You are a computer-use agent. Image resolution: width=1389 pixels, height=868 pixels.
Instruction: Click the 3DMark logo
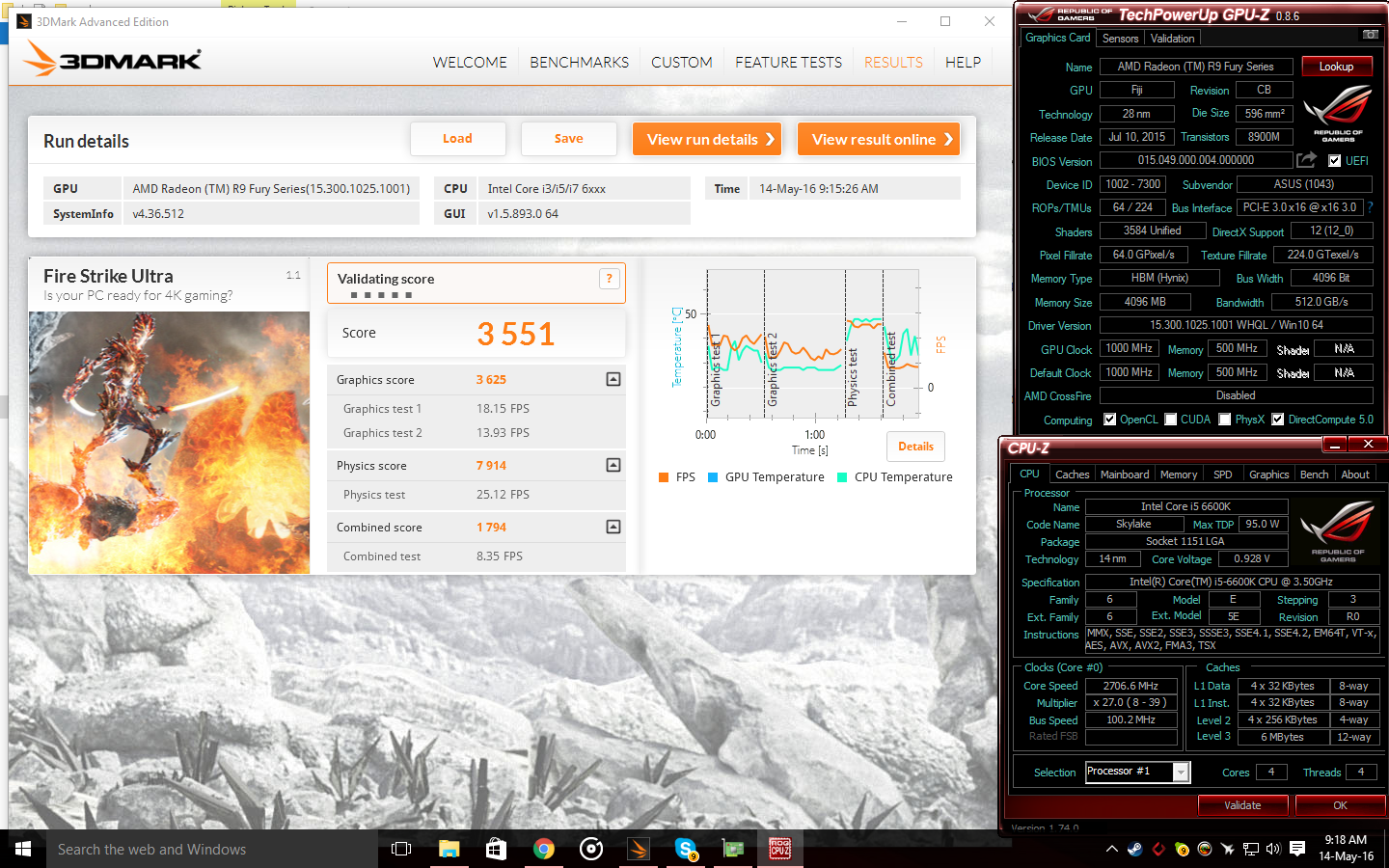(112, 60)
